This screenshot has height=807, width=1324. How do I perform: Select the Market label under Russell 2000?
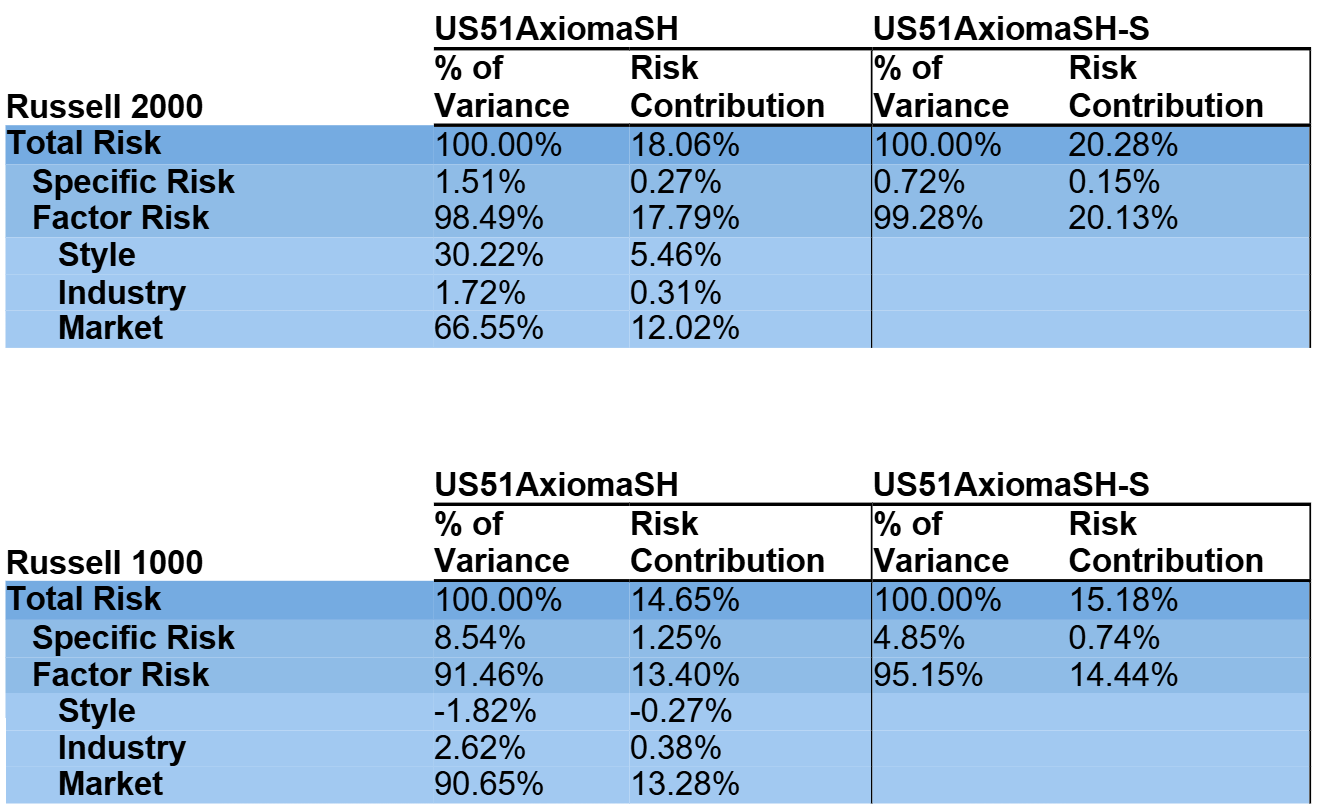click(x=110, y=327)
